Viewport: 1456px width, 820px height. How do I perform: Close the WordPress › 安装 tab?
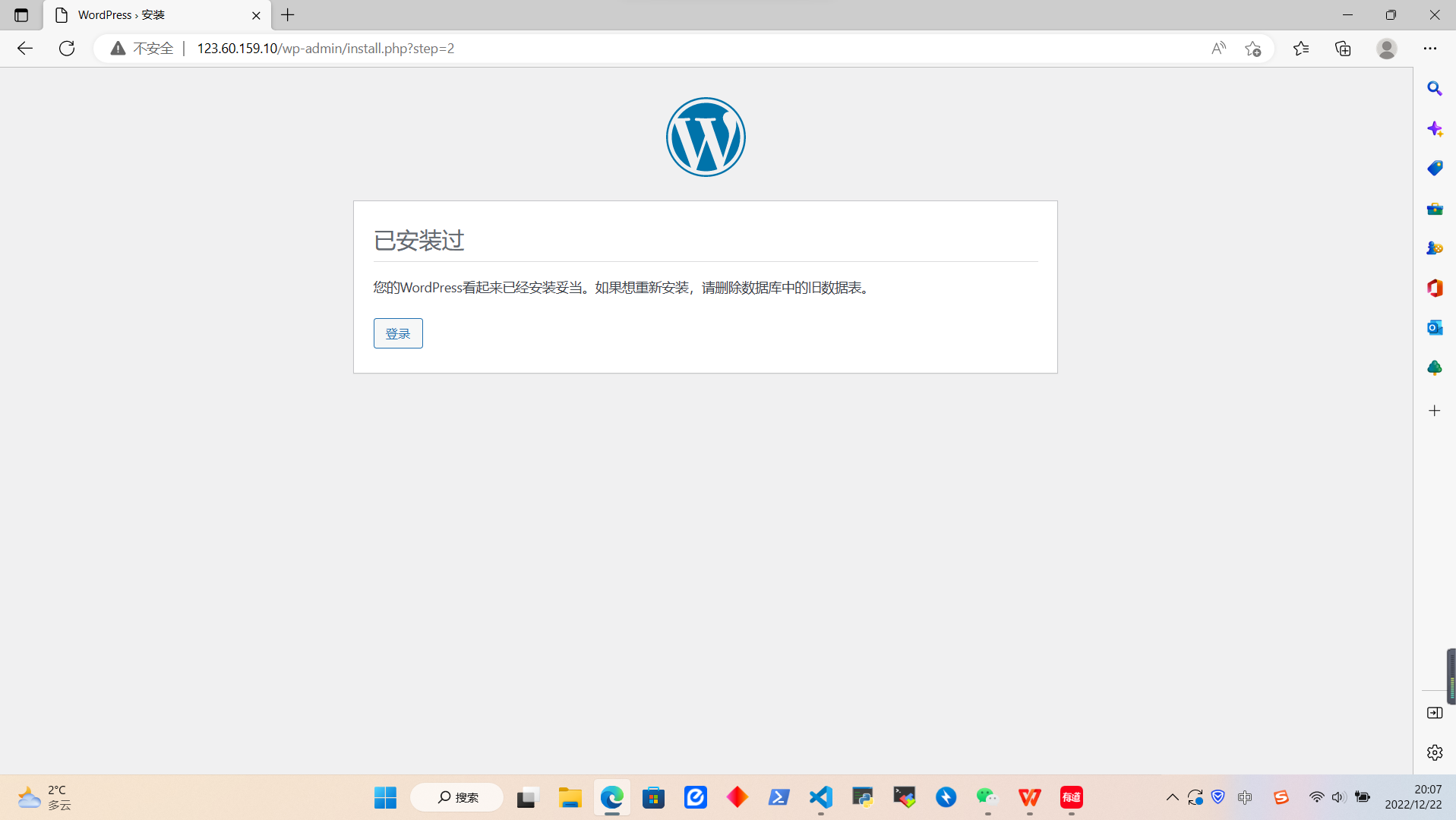tap(256, 15)
